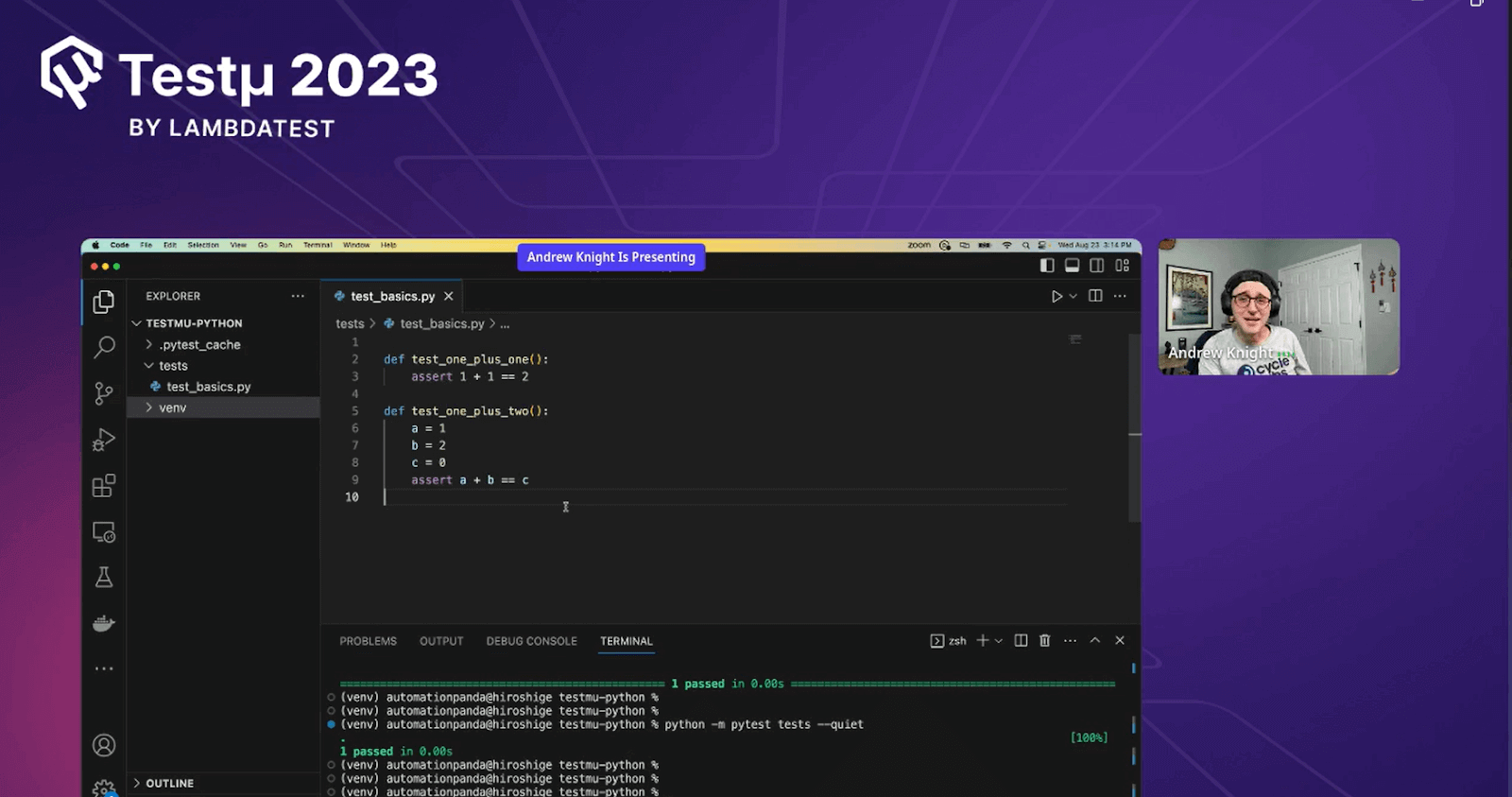Open the Terminal menu in the menu bar

point(318,245)
